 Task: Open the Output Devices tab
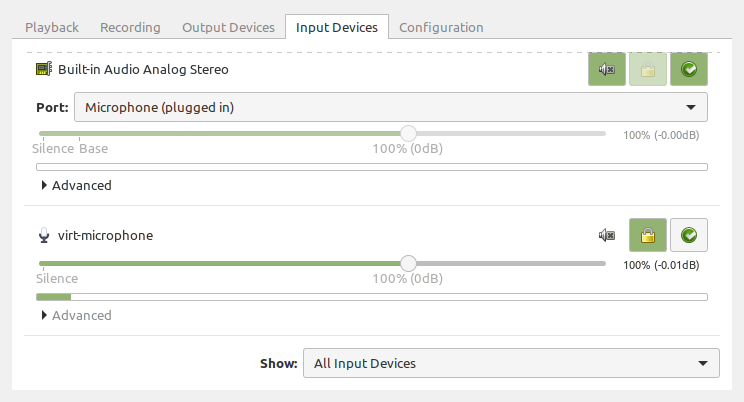228,27
